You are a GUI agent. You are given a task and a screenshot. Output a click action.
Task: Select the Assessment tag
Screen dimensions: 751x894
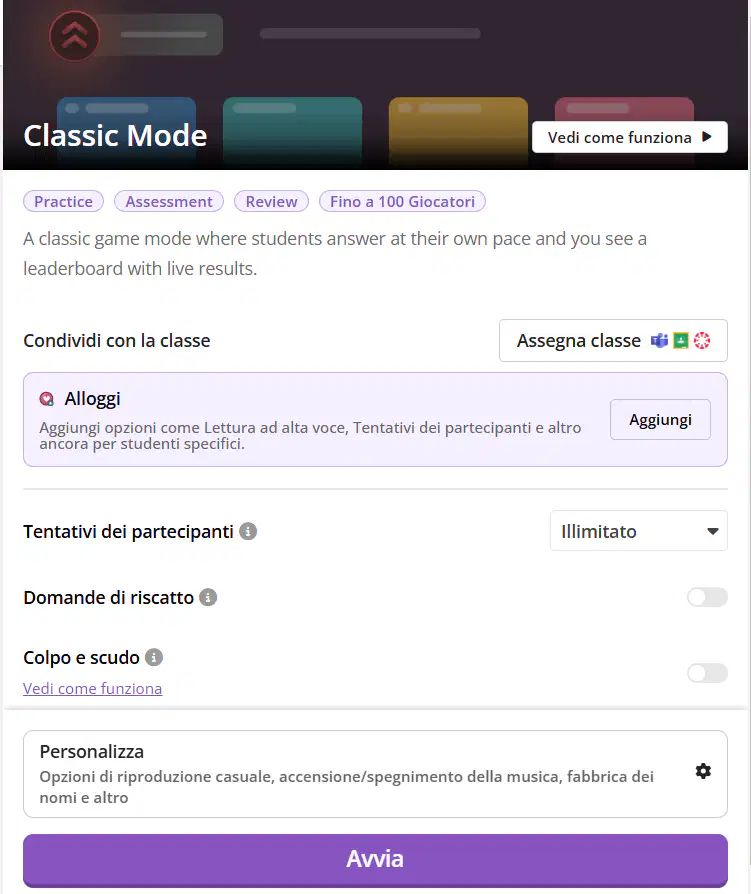click(169, 201)
